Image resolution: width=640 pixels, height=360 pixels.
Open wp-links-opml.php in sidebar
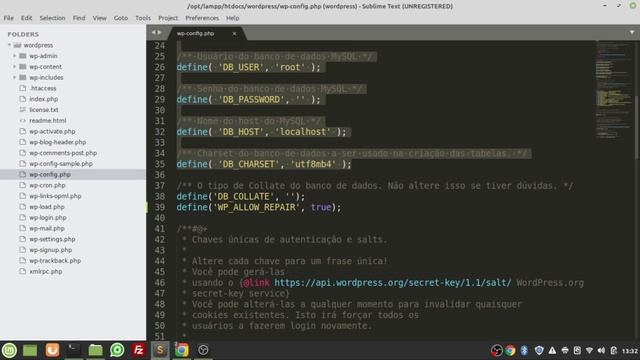(x=55, y=196)
